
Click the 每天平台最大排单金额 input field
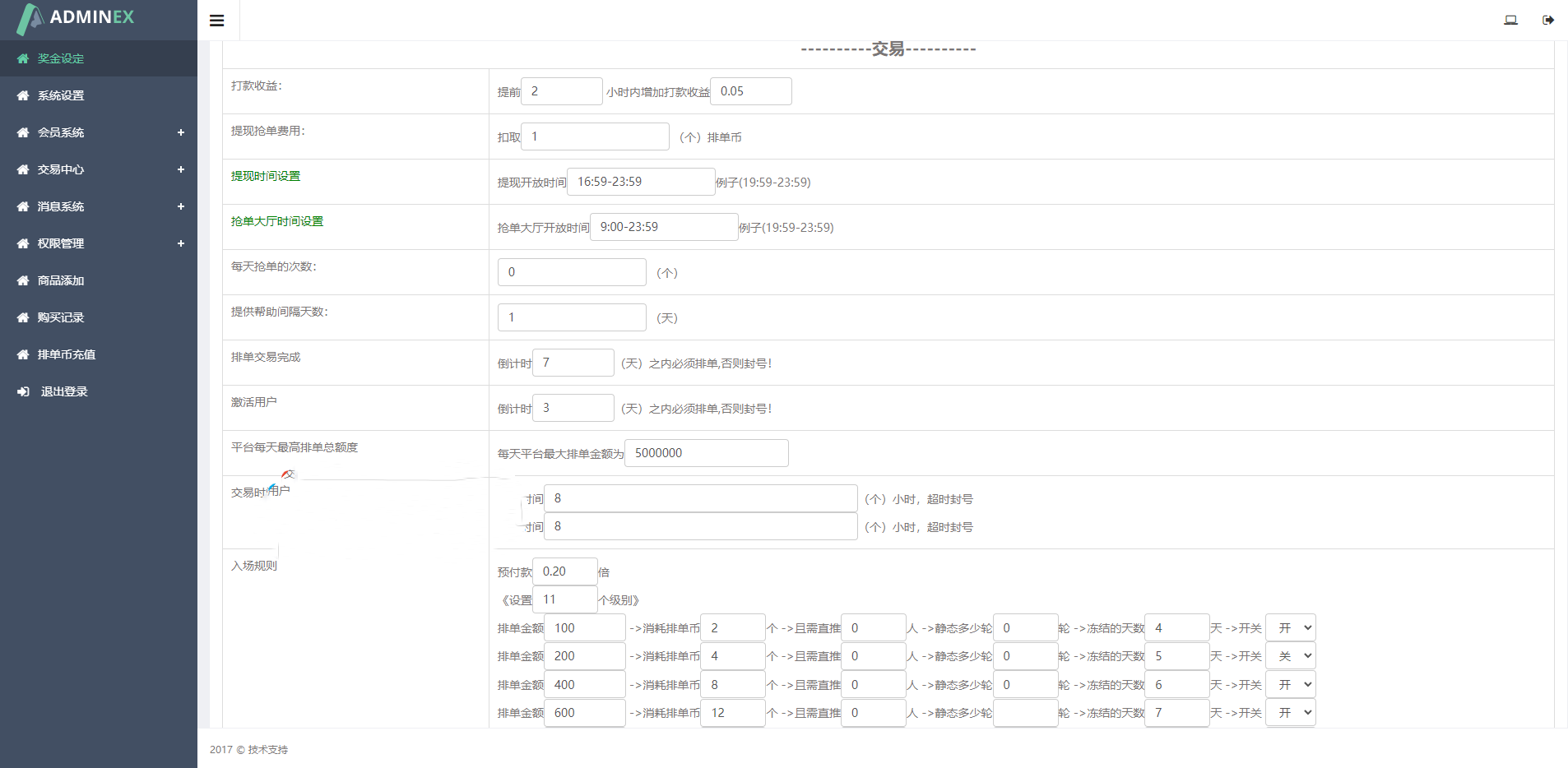(706, 453)
